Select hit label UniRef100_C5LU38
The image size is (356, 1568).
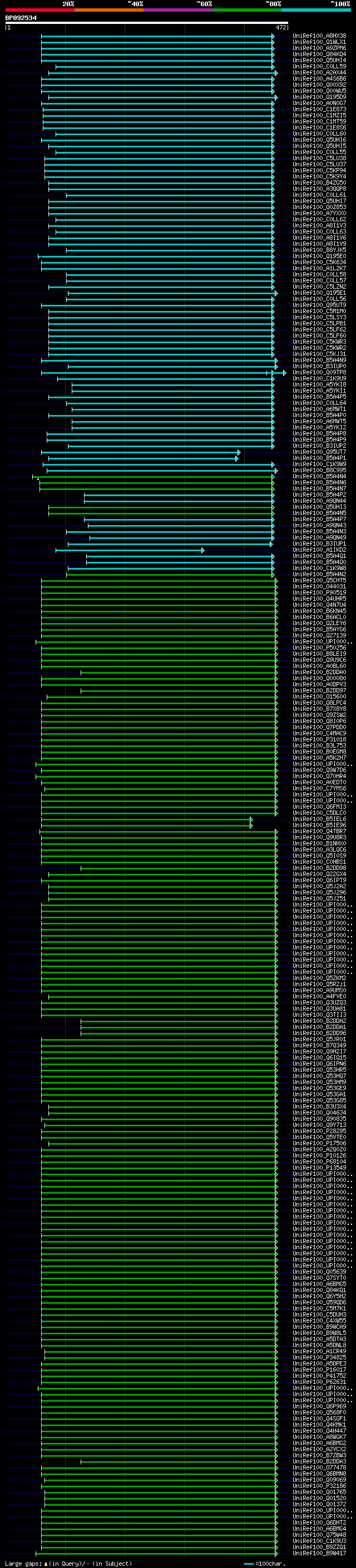click(x=319, y=159)
